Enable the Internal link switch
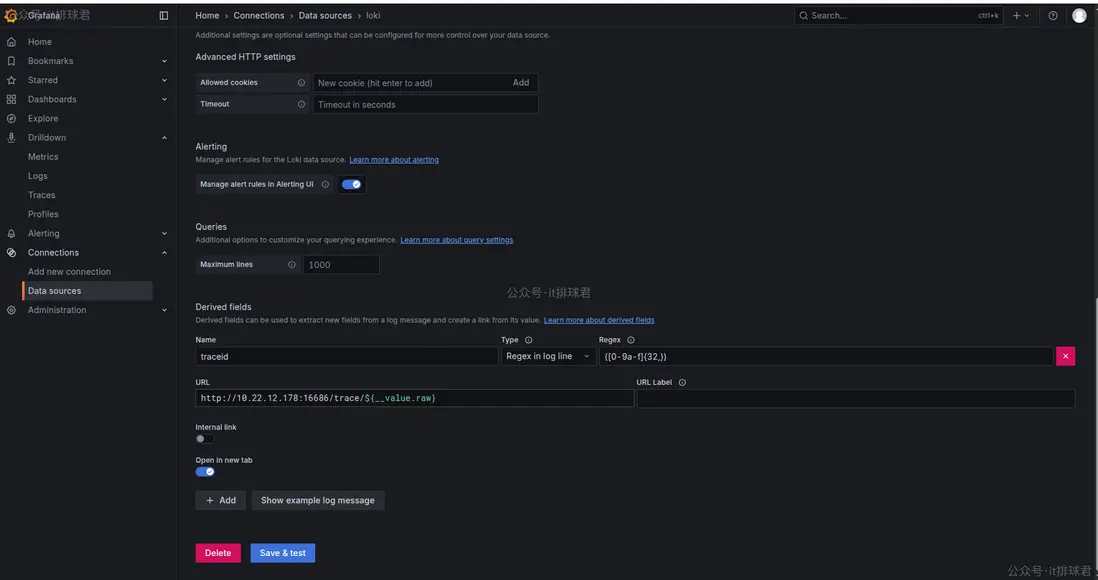Screen dimensions: 1098x580 (204, 439)
